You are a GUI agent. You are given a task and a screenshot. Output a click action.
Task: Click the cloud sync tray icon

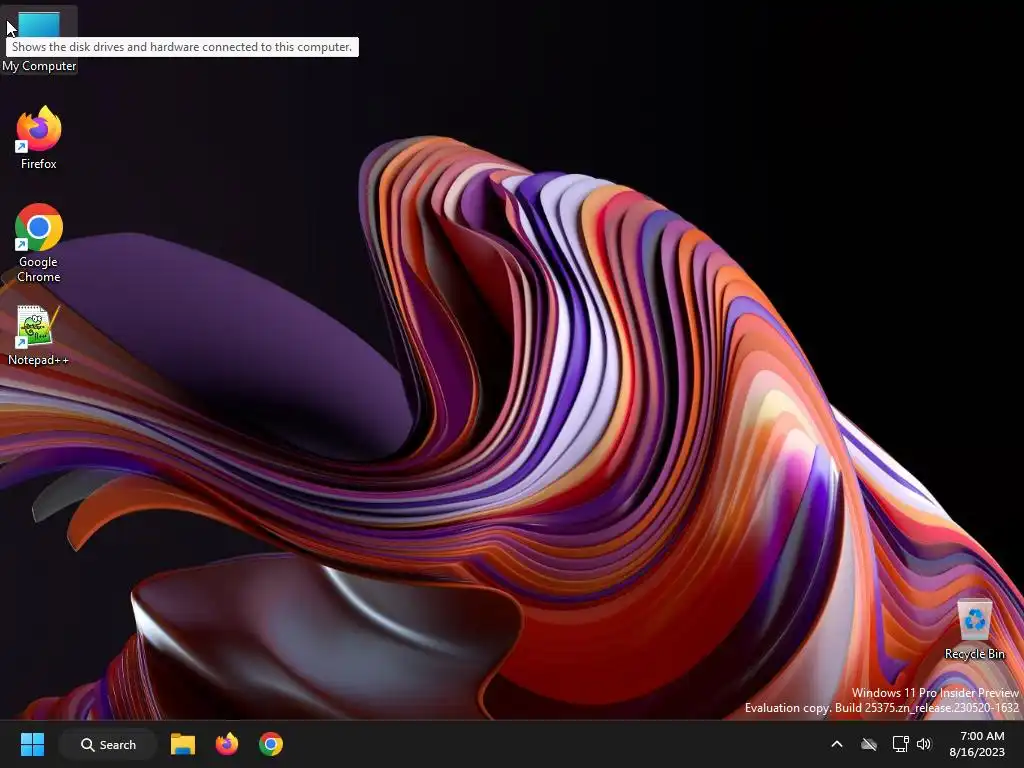(869, 744)
